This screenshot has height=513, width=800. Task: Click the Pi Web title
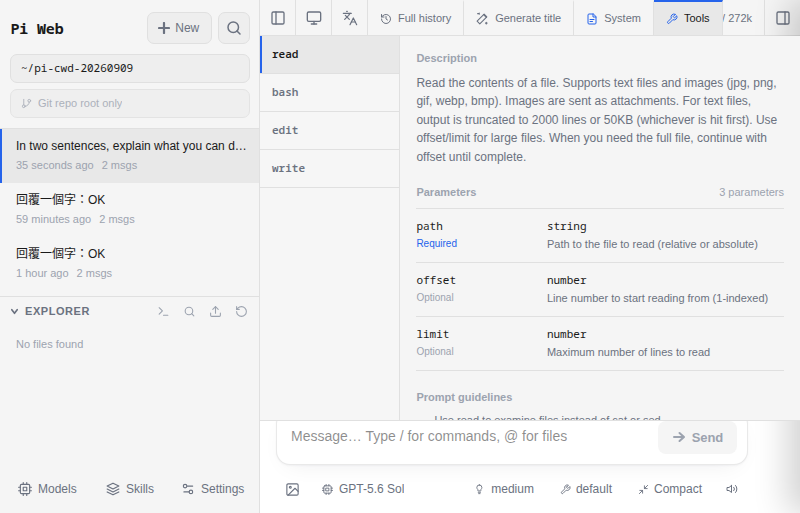click(x=37, y=29)
